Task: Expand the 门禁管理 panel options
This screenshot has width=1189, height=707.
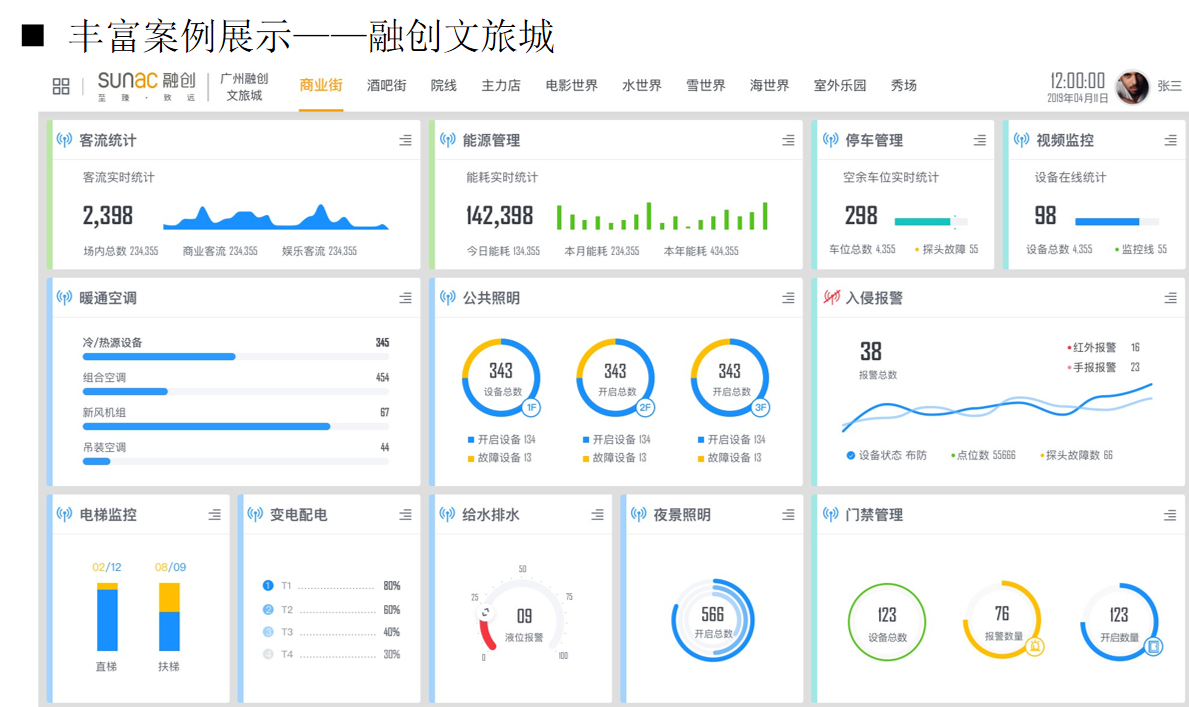Action: 1171,515
